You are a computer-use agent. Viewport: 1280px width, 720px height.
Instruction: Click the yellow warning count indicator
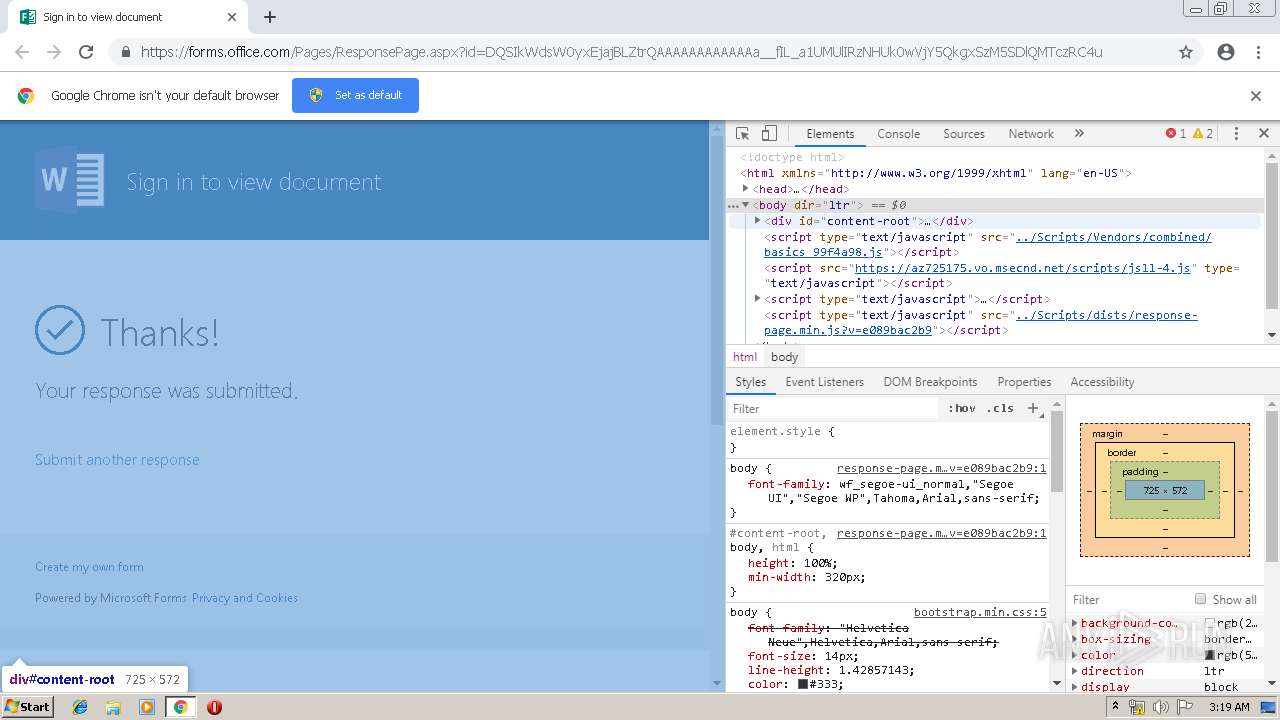pos(1203,134)
